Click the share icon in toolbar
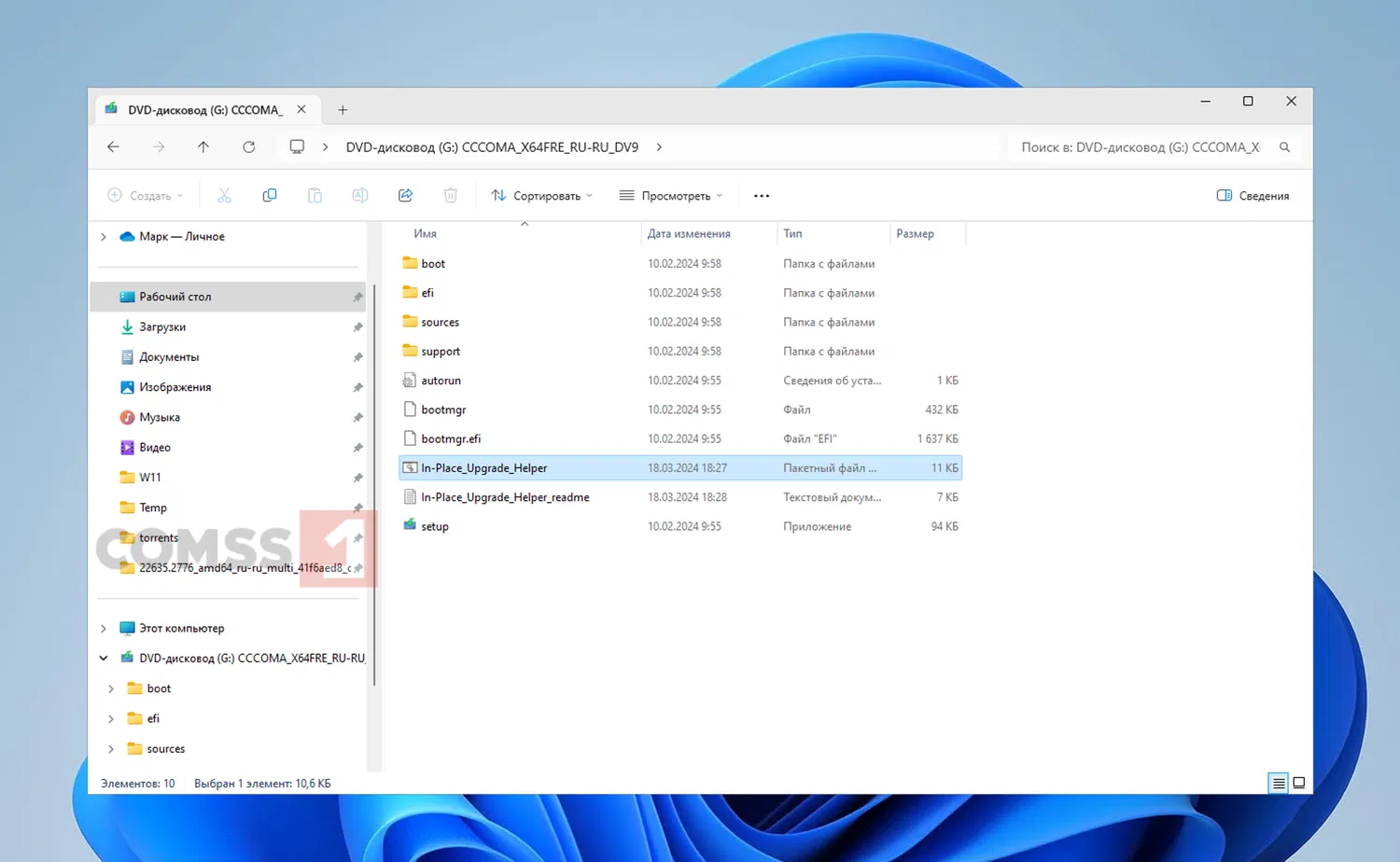The image size is (1400, 862). tap(405, 196)
